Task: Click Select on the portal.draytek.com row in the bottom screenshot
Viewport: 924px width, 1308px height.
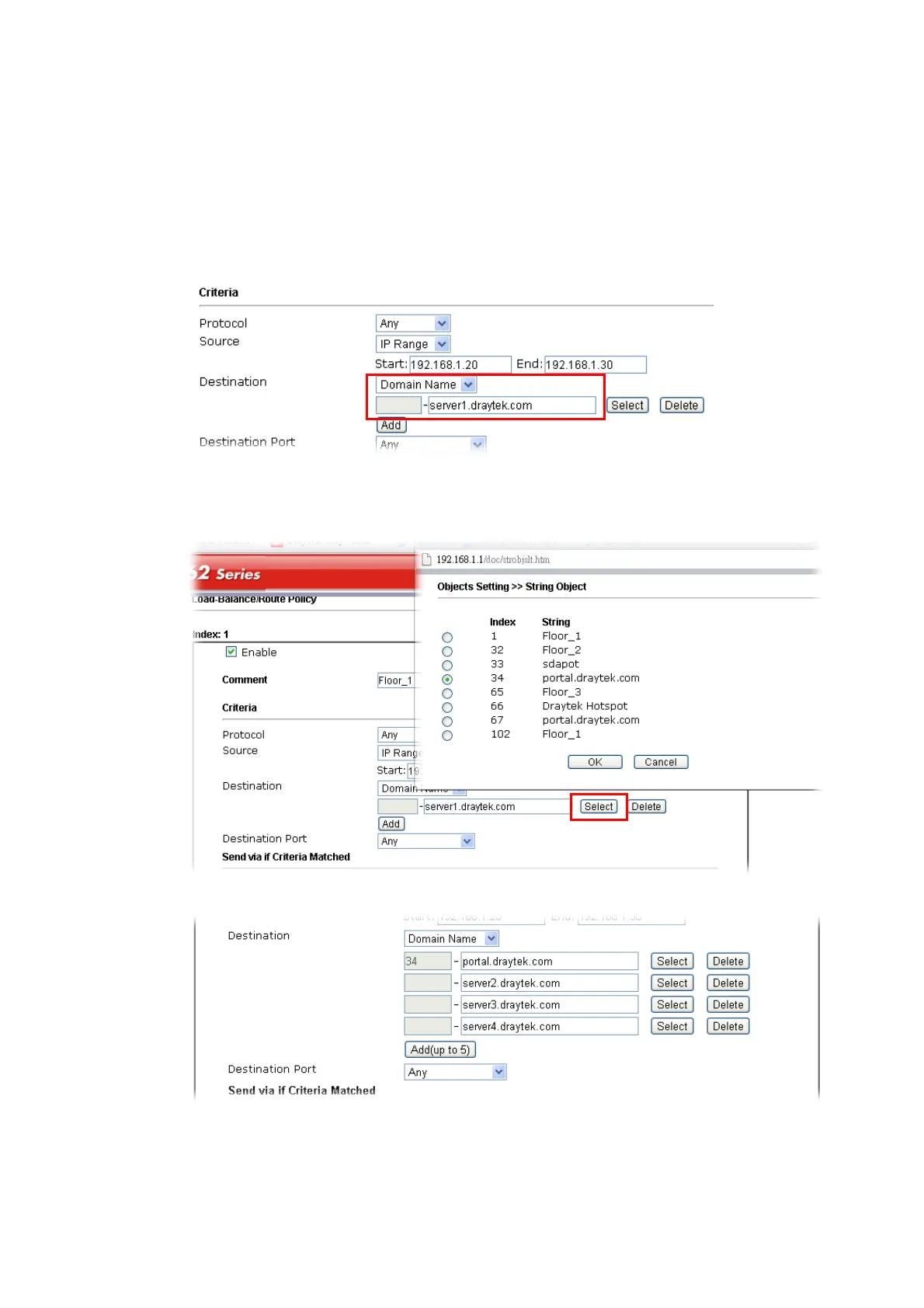Action: [x=672, y=962]
